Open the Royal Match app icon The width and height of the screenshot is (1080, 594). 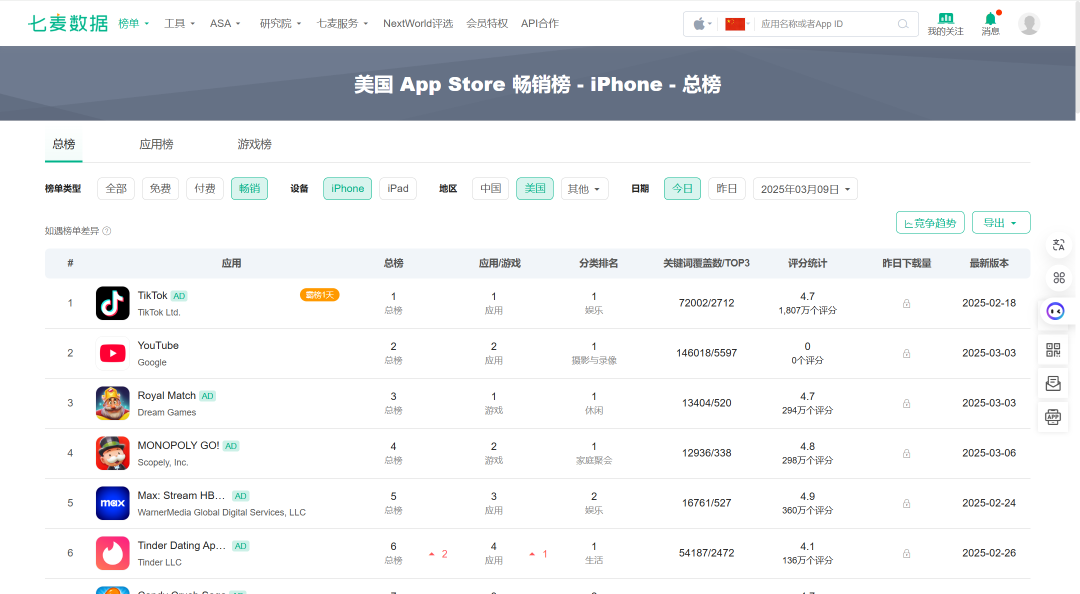(x=112, y=403)
